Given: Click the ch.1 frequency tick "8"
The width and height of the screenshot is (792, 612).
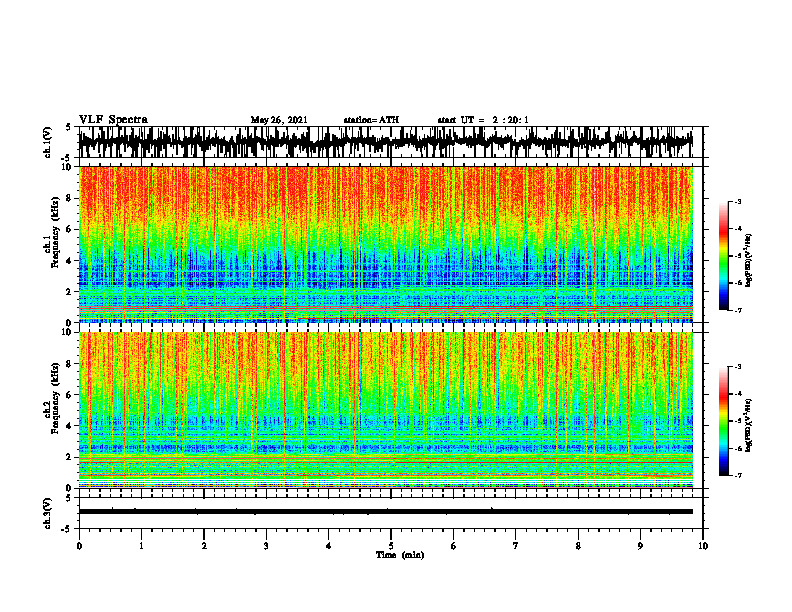Looking at the screenshot, I should click(70, 198).
